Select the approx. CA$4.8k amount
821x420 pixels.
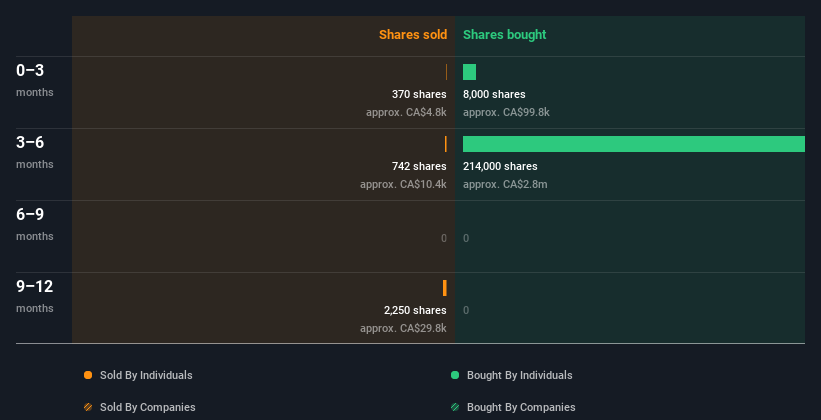406,112
